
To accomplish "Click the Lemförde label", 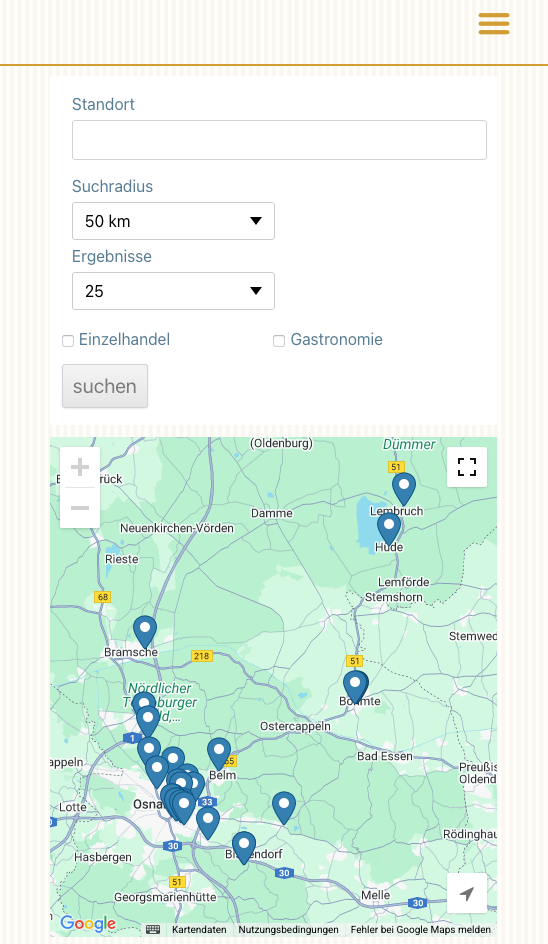I will coord(403,582).
